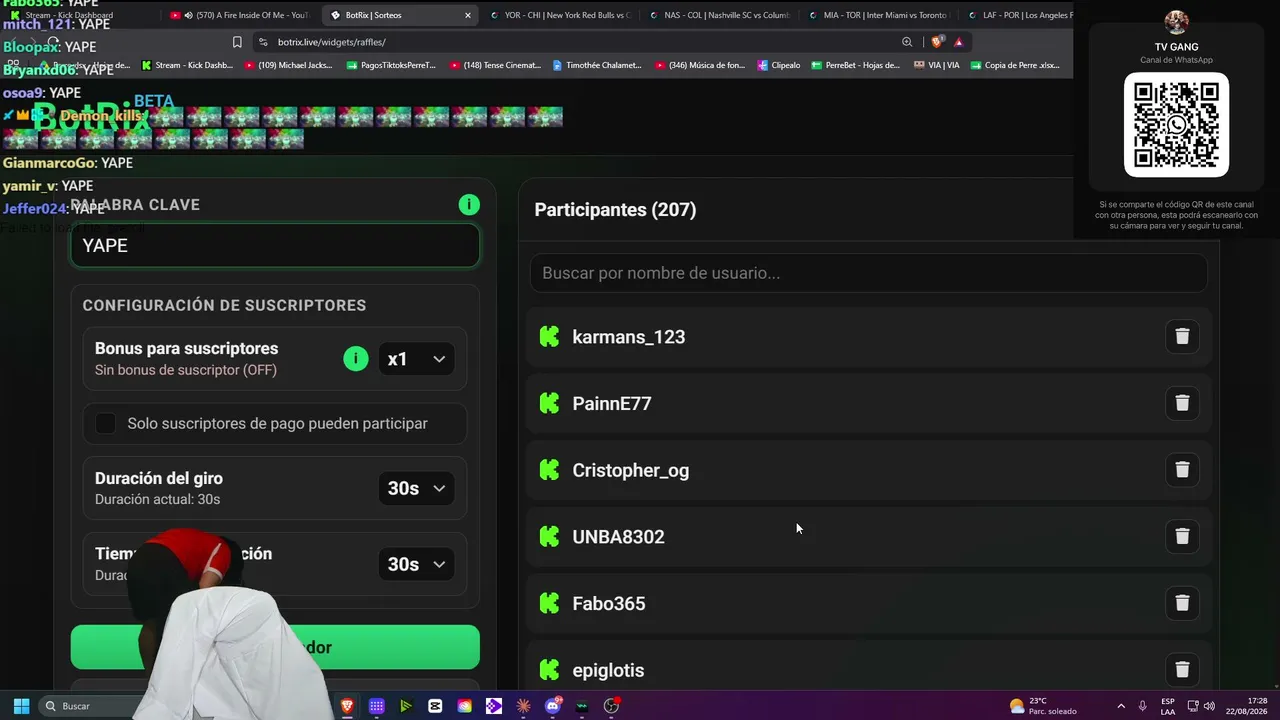This screenshot has height=720, width=1280.
Task: Open Copia de Perre .xlsx bookmark
Action: [x=1015, y=65]
